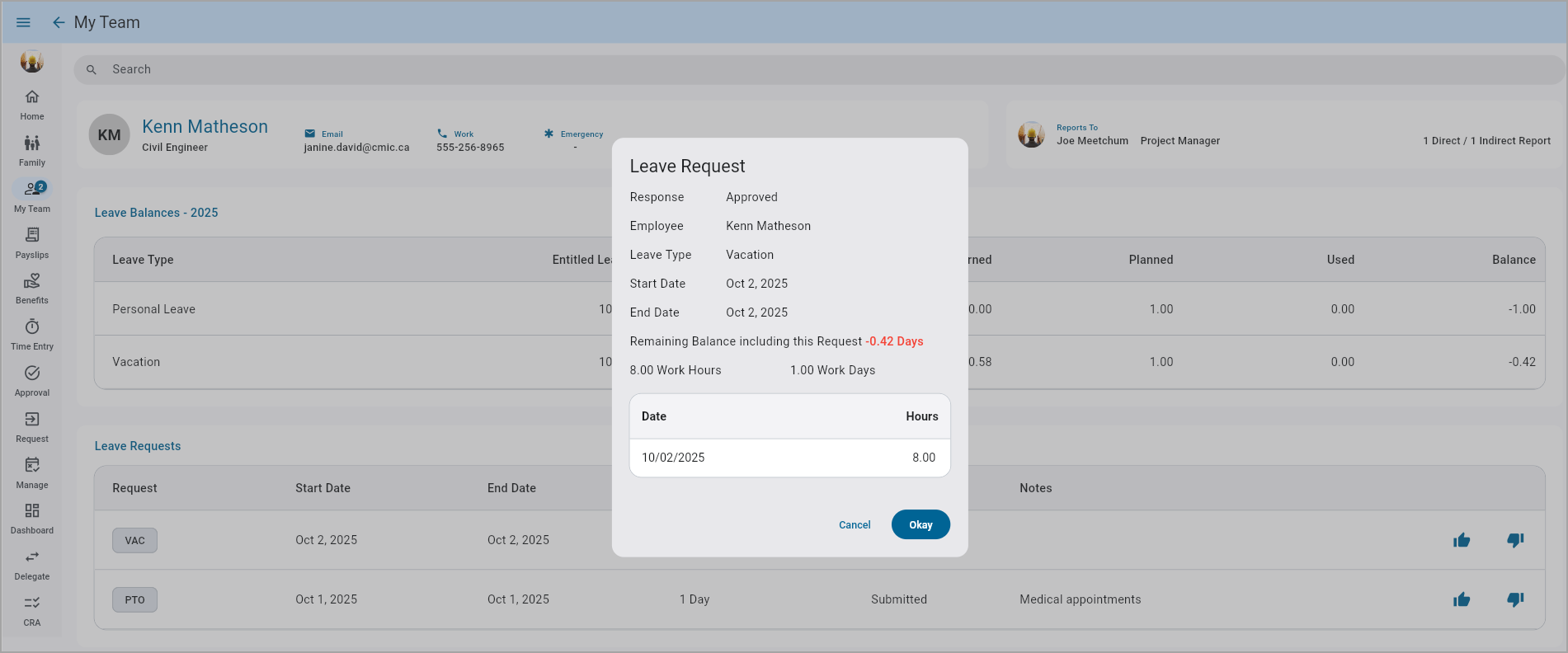Click Okay to confirm leave request
The width and height of the screenshot is (1568, 653).
tap(921, 525)
